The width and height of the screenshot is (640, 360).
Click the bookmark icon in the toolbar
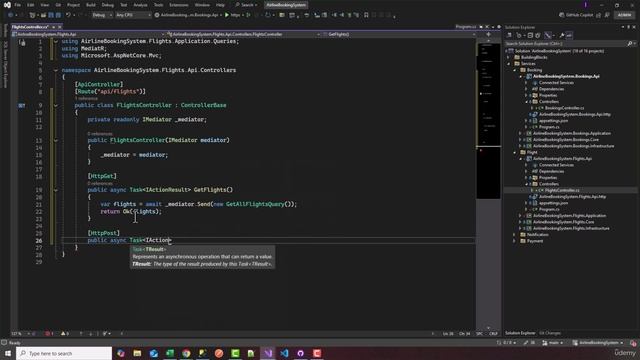(366, 15)
